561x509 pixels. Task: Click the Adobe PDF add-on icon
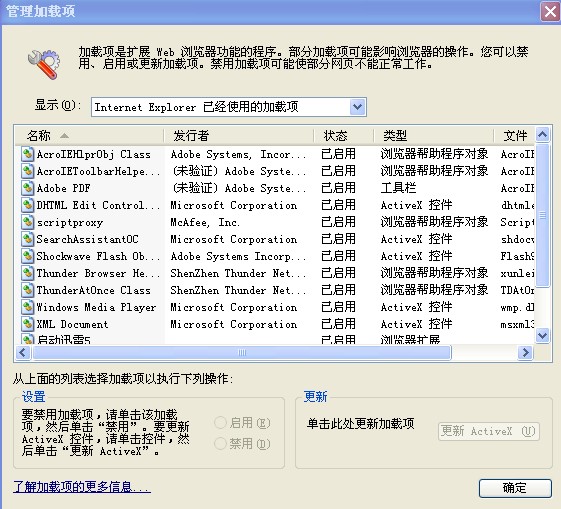[x=27, y=188]
